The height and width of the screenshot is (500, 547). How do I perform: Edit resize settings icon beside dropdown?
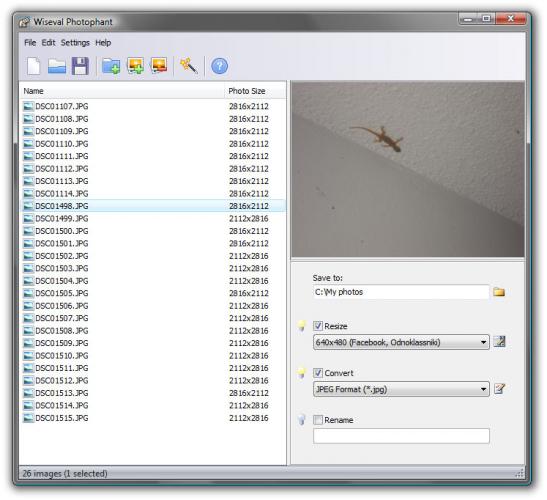coord(499,342)
